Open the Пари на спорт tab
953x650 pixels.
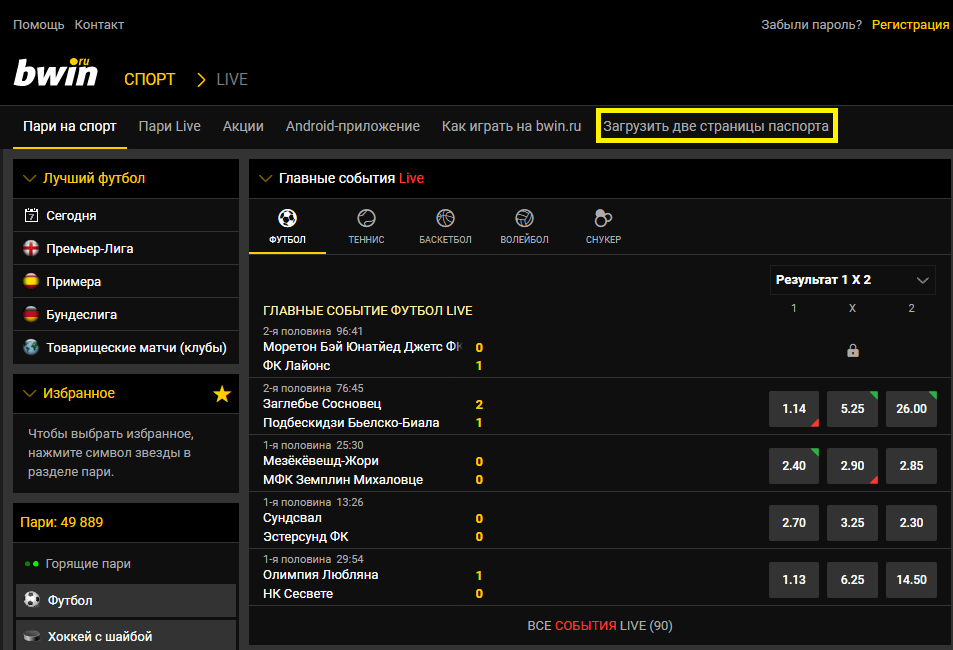coord(70,126)
